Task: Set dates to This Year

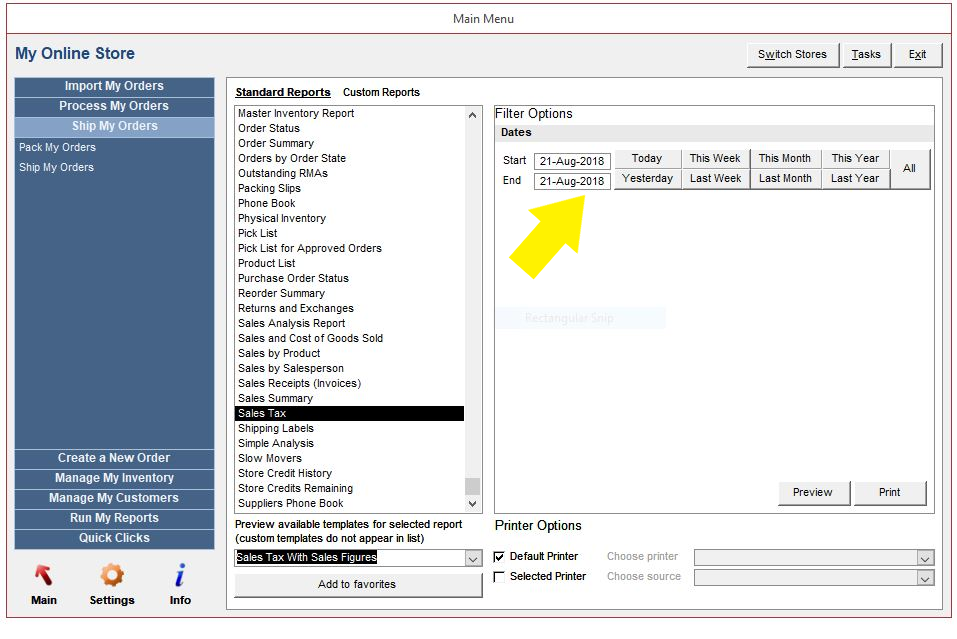Action: (x=855, y=159)
